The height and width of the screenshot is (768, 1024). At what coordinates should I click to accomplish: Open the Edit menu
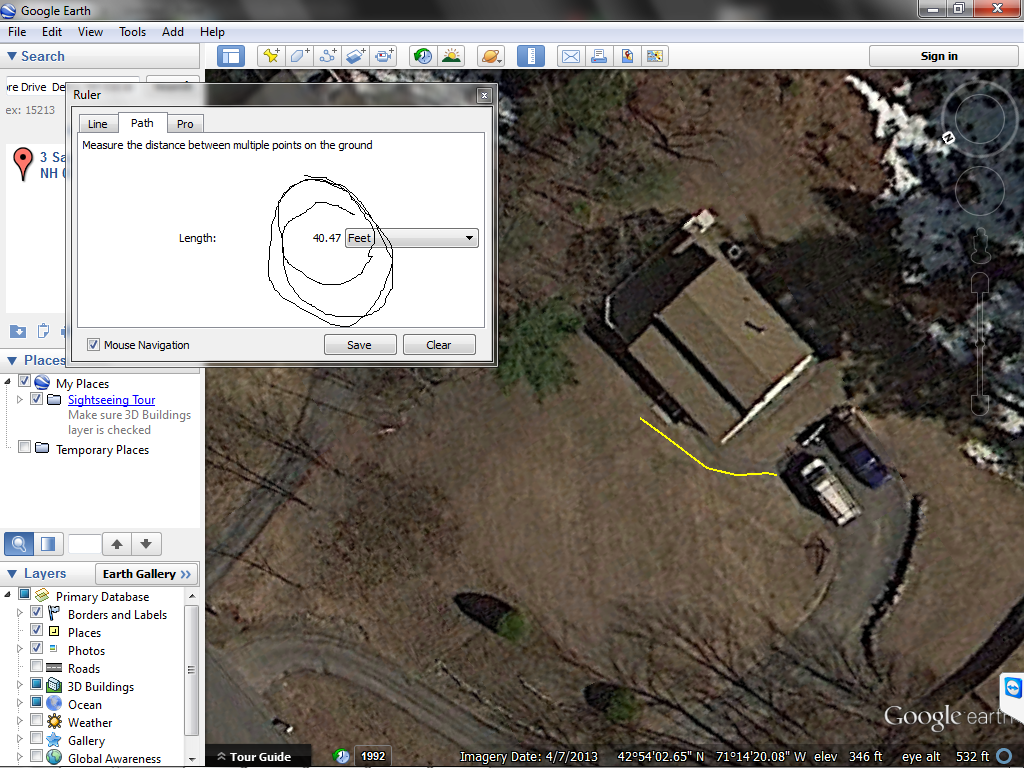(x=52, y=31)
